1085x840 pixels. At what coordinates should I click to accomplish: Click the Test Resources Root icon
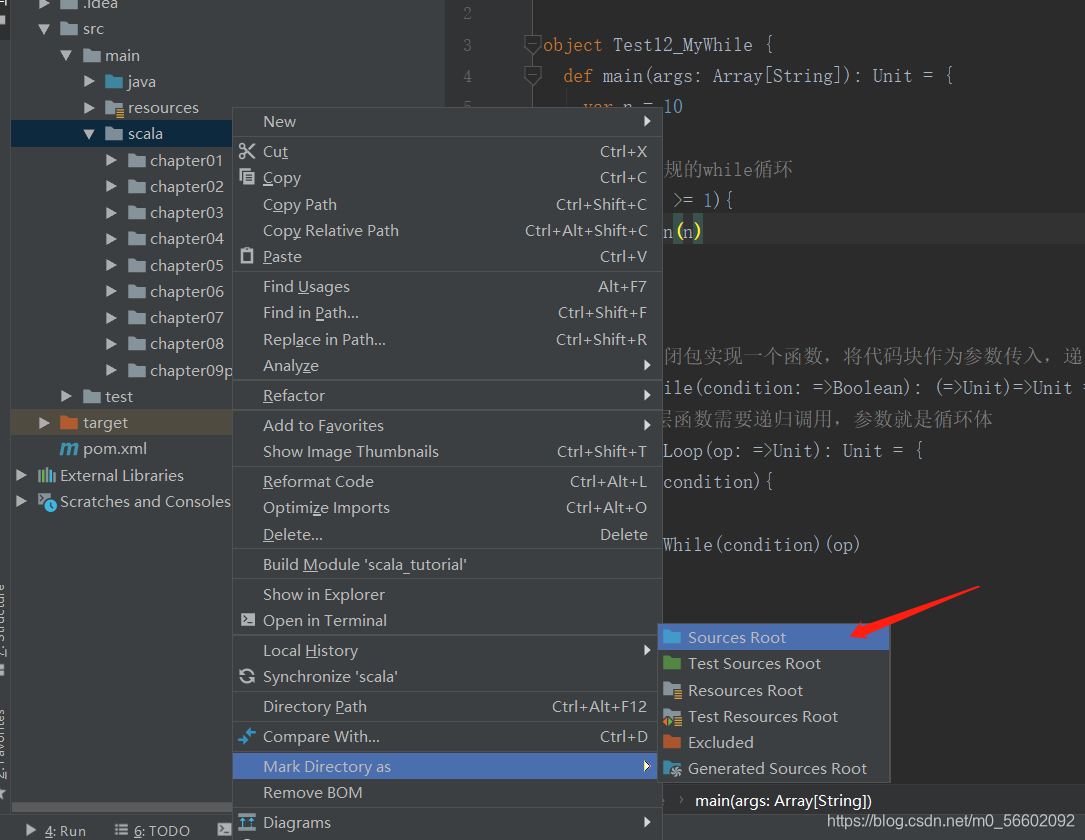[x=673, y=716]
